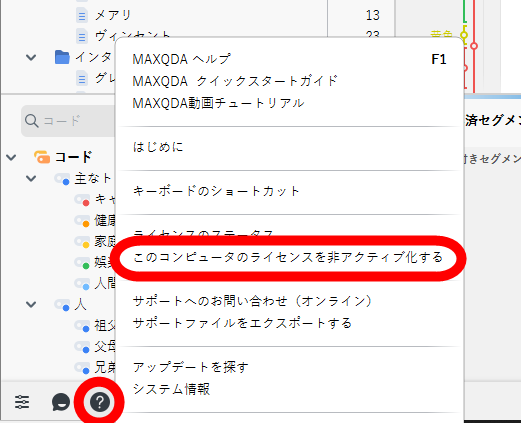Click the green-dot 娯楽 code icon
This screenshot has width=521, height=423.
tap(82, 263)
